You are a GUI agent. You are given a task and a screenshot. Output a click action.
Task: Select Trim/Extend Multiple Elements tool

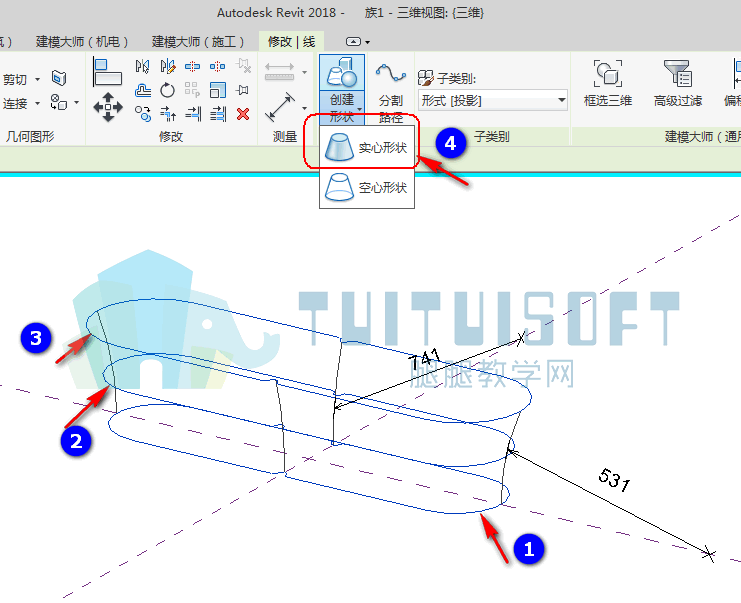click(218, 114)
